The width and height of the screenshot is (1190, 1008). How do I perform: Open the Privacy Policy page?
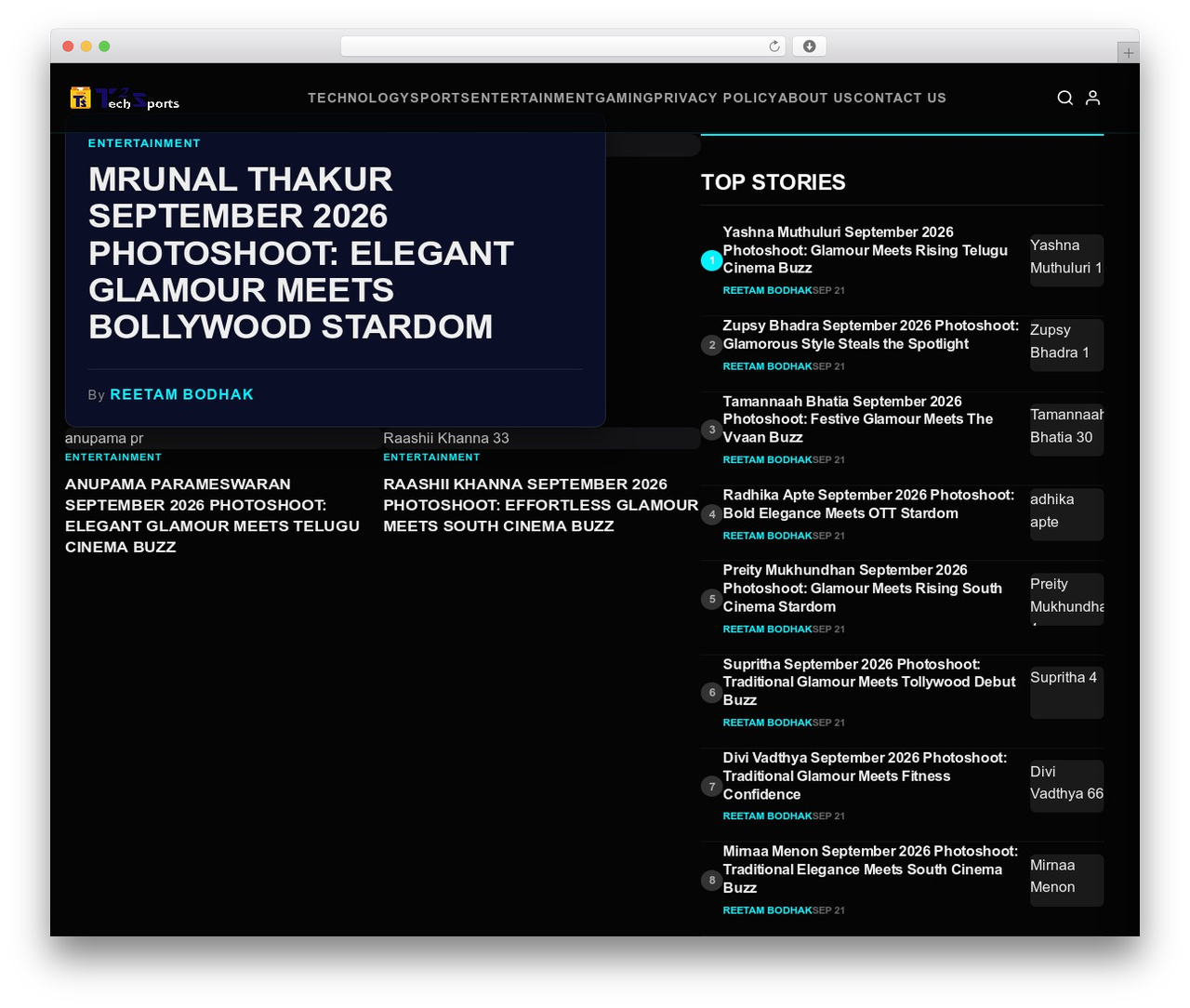click(716, 98)
